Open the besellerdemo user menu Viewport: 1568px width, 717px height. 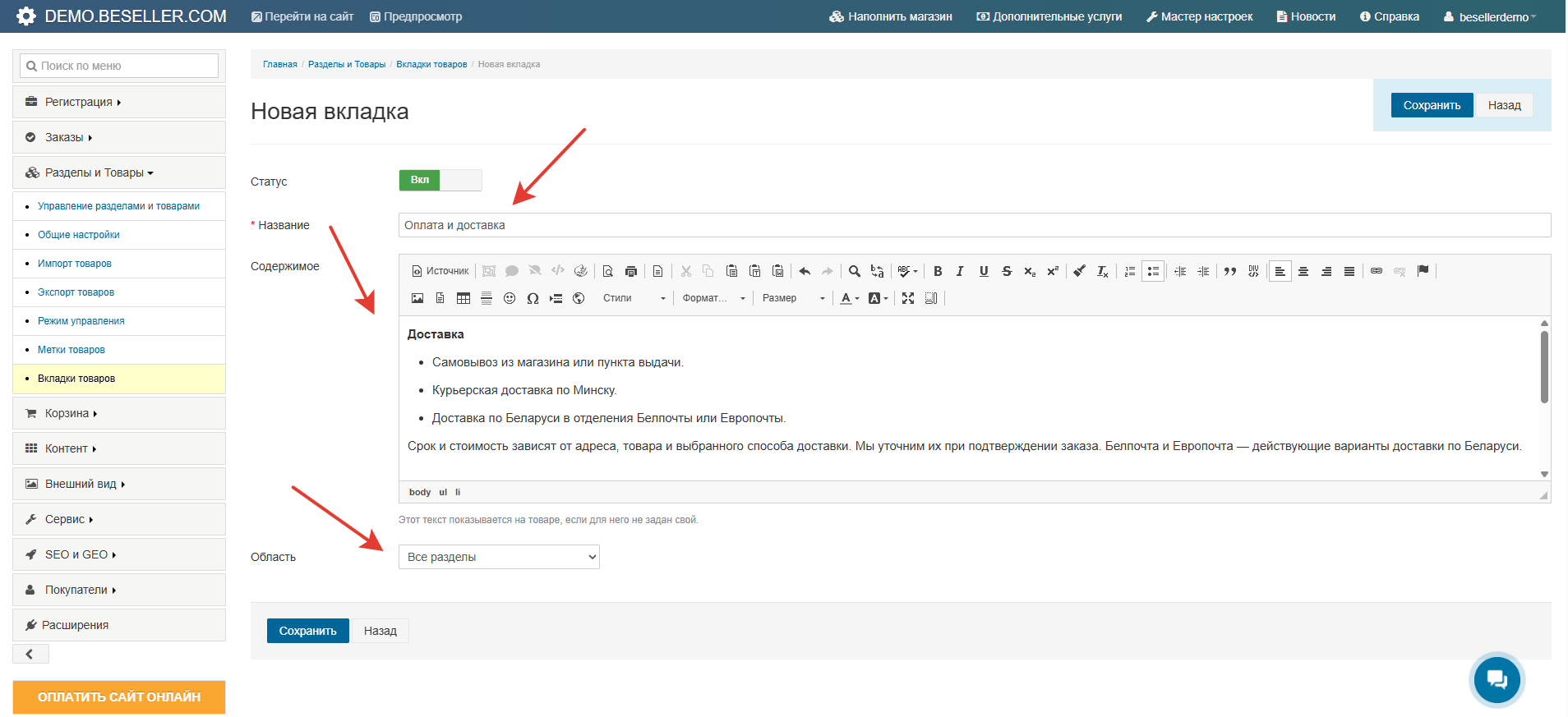coord(1490,16)
